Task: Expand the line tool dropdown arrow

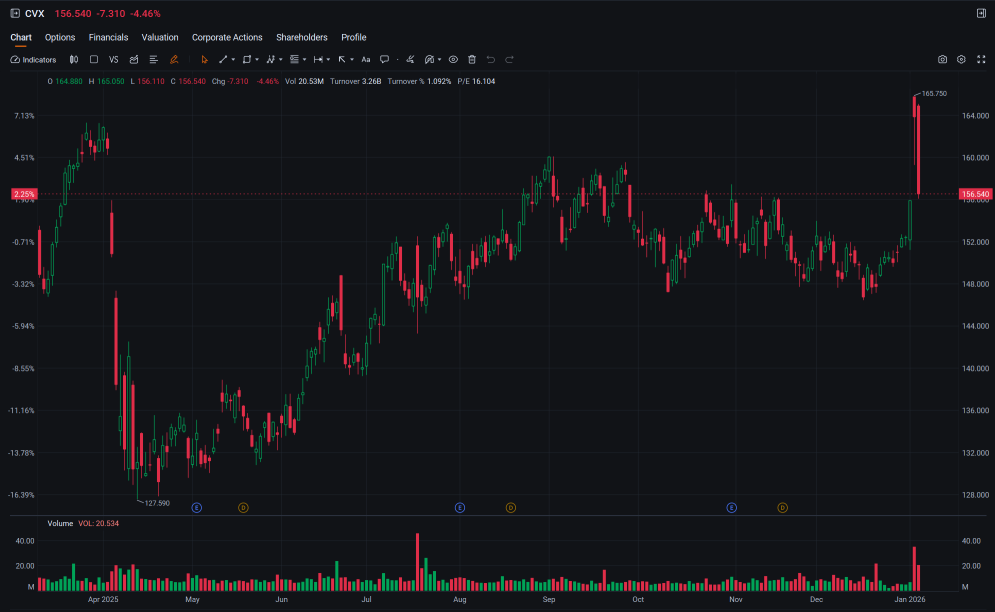Action: pos(234,60)
